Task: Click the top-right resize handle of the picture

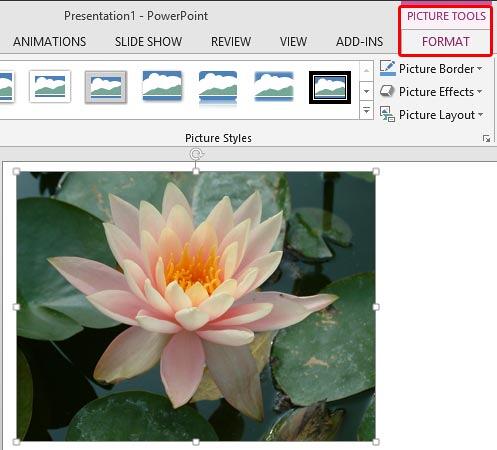Action: [x=376, y=172]
